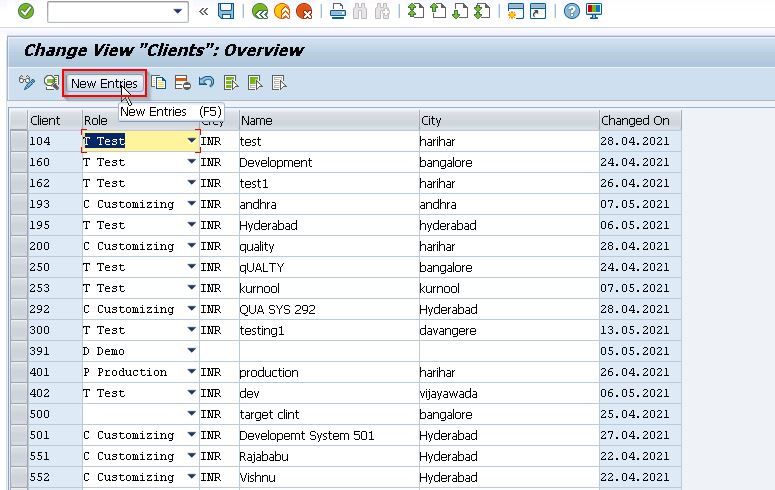Click the Find Next binoculars icon

click(x=382, y=11)
